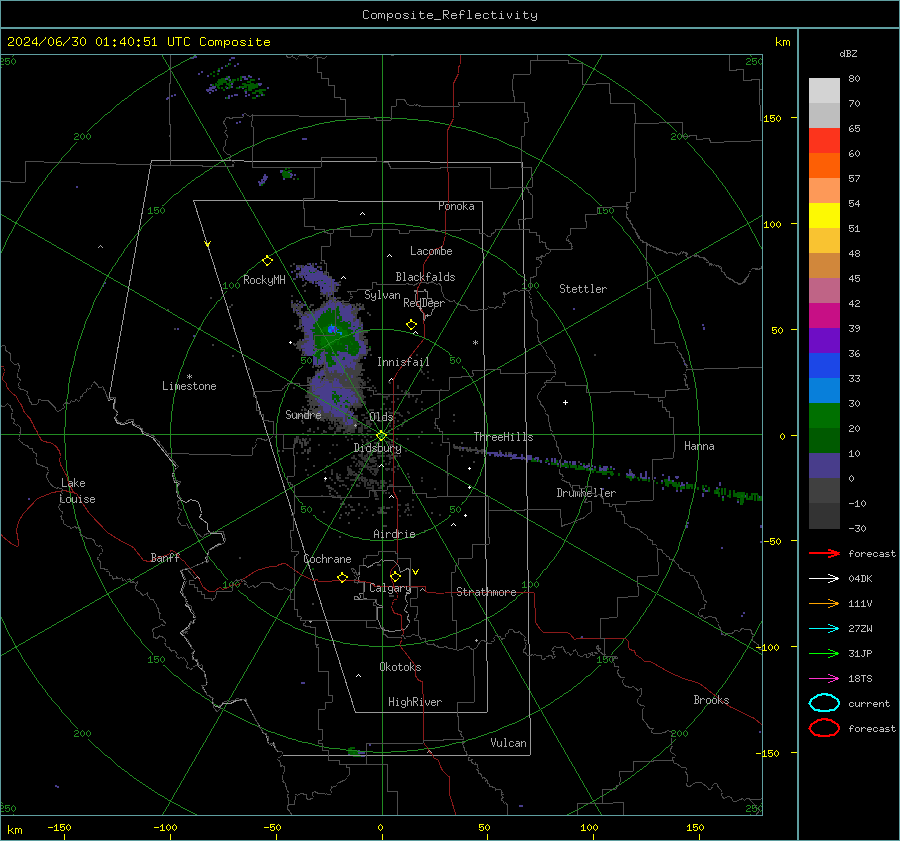900x841 pixels.
Task: Click the yellow diamond marker above Calgary
Action: [x=395, y=576]
